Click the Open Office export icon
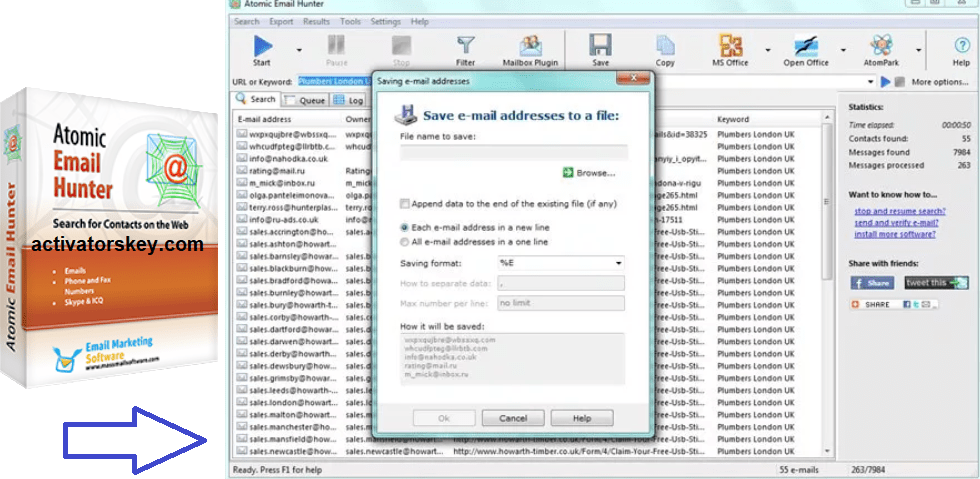This screenshot has height=479, width=980. tap(806, 49)
